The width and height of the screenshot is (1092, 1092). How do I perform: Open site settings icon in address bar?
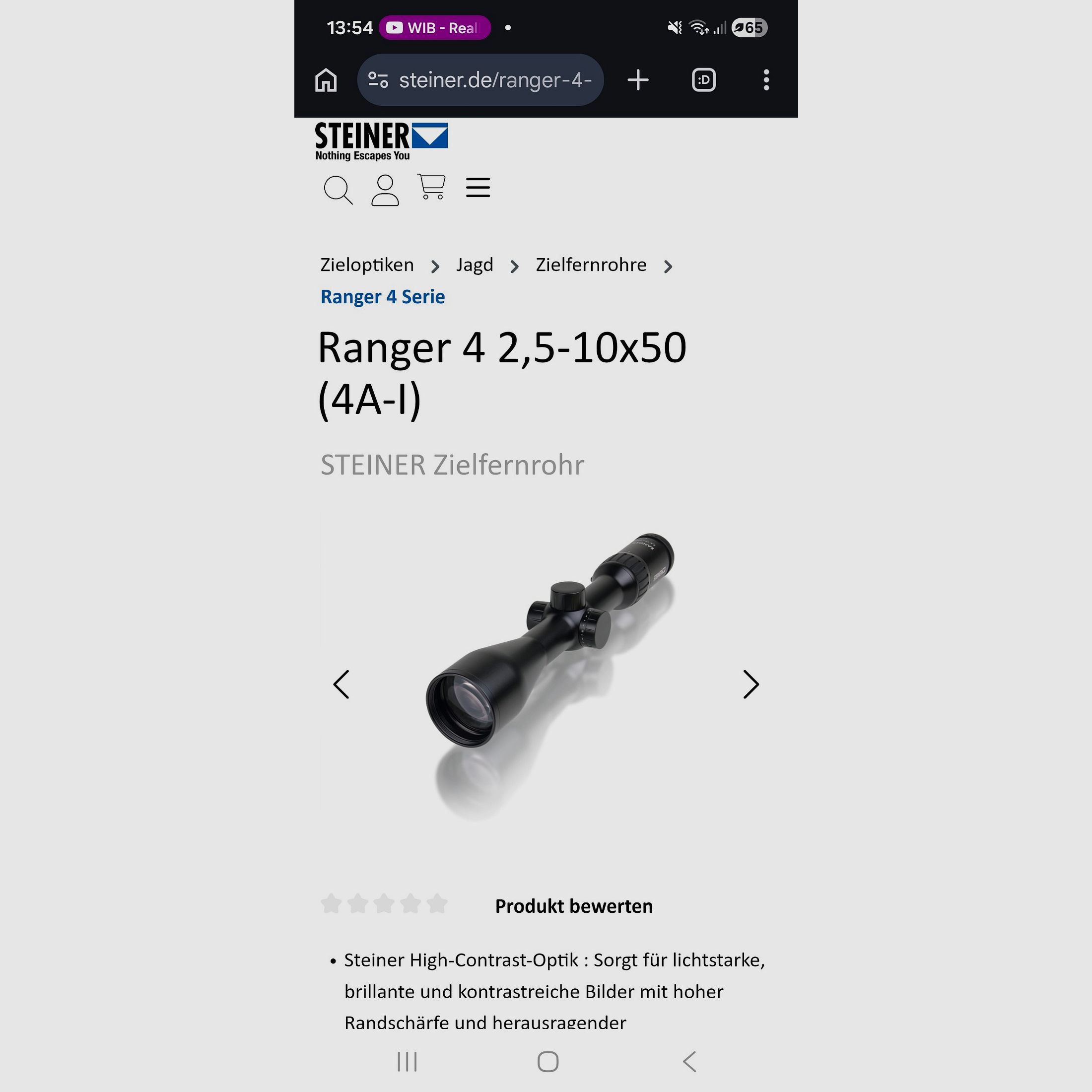[378, 80]
